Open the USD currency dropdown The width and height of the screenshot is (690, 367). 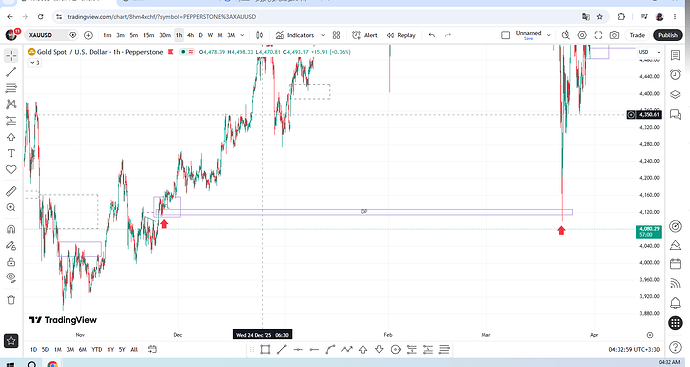click(650, 52)
